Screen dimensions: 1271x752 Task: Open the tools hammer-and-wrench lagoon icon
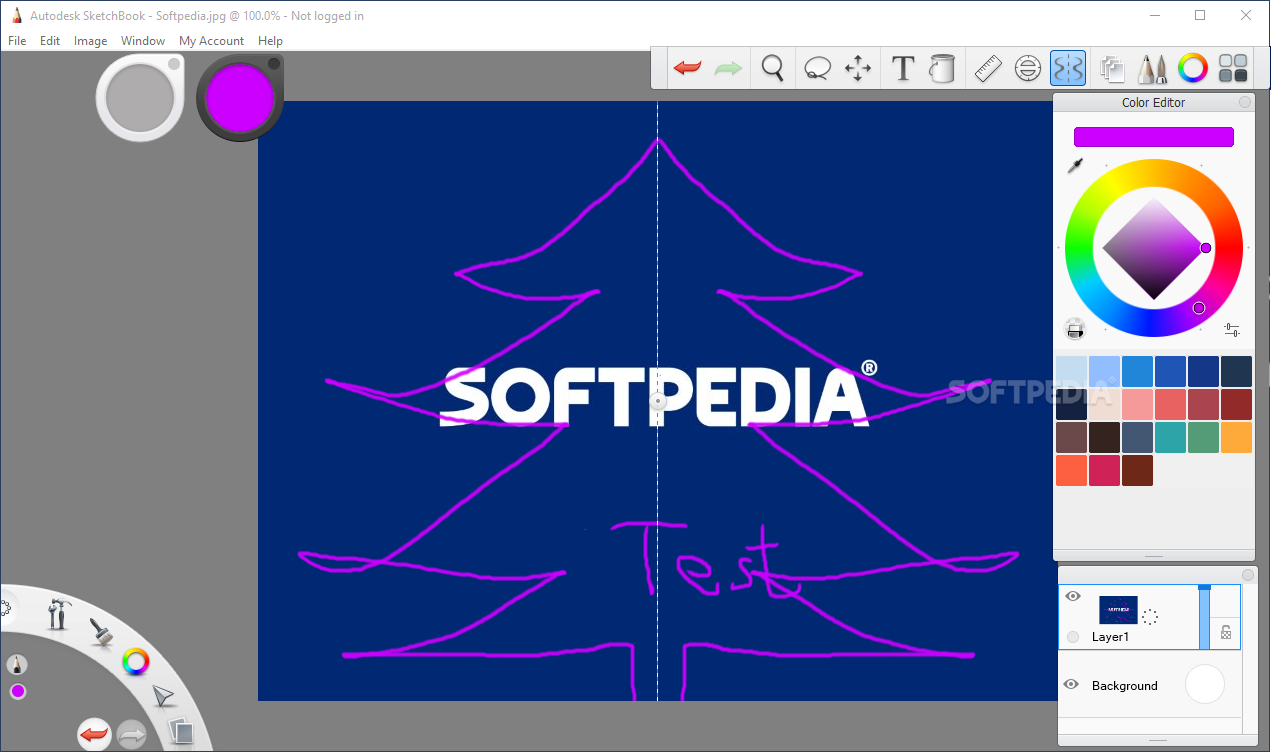click(58, 613)
